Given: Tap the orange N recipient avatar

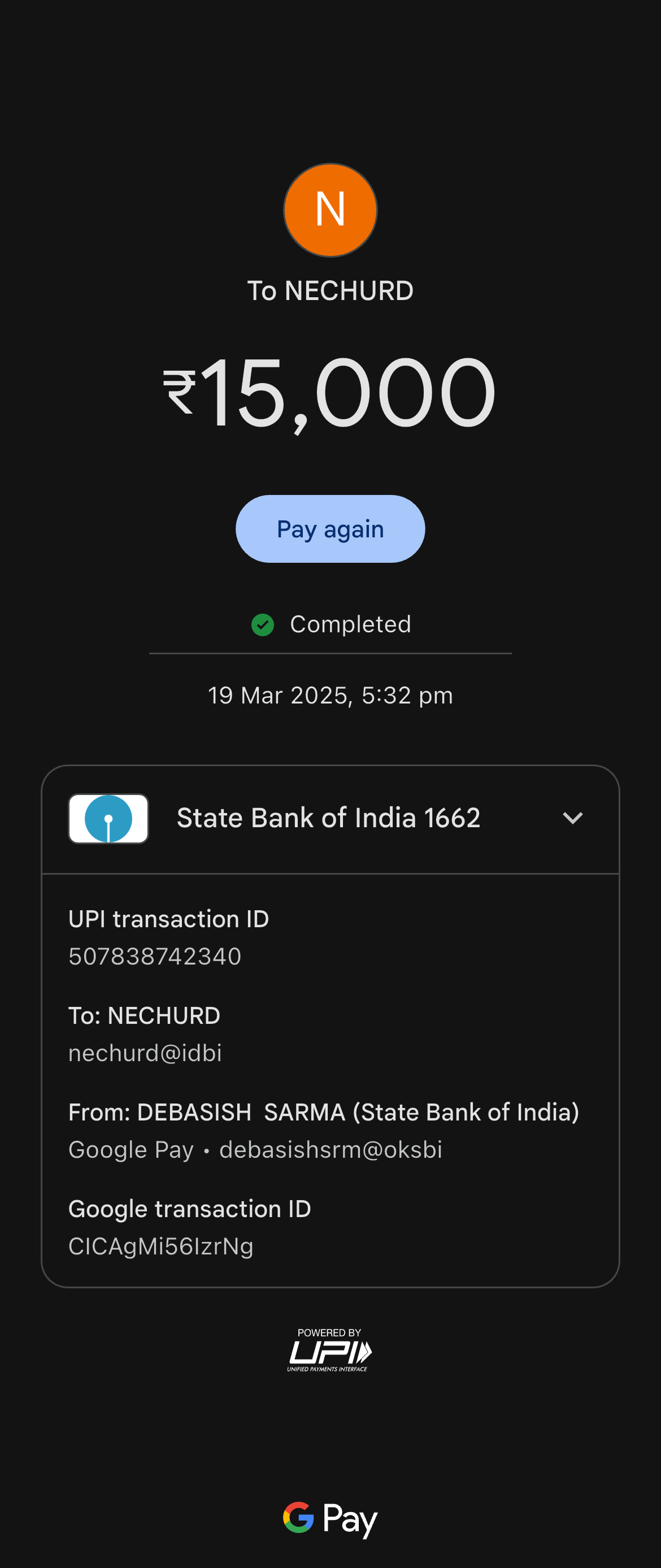Looking at the screenshot, I should coord(330,210).
